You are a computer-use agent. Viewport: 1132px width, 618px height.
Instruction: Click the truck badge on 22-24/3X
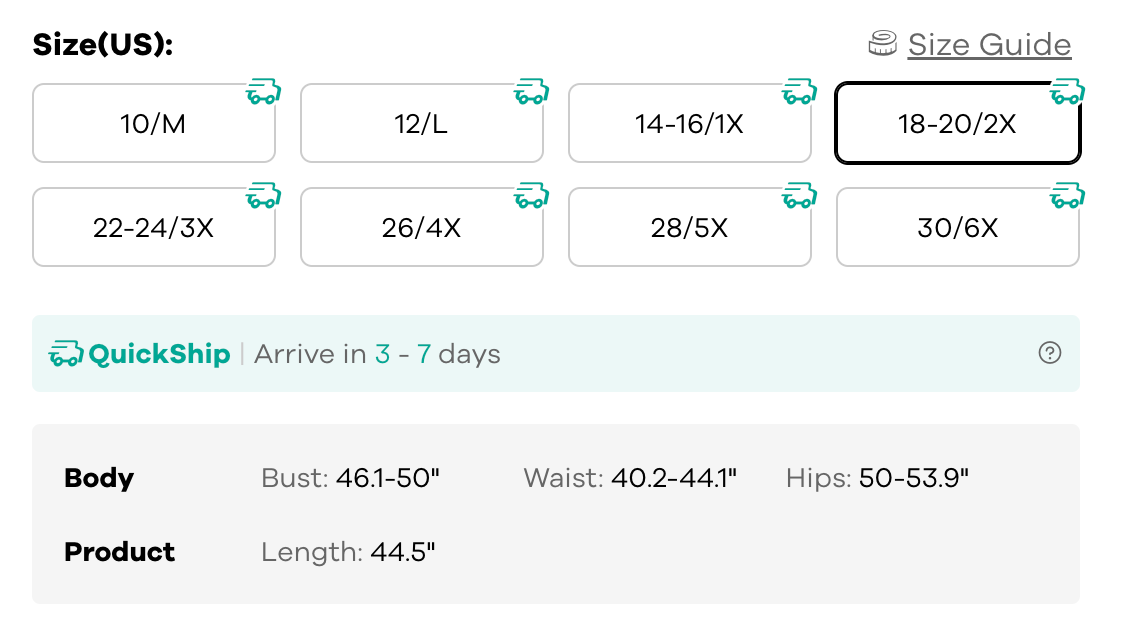[264, 195]
